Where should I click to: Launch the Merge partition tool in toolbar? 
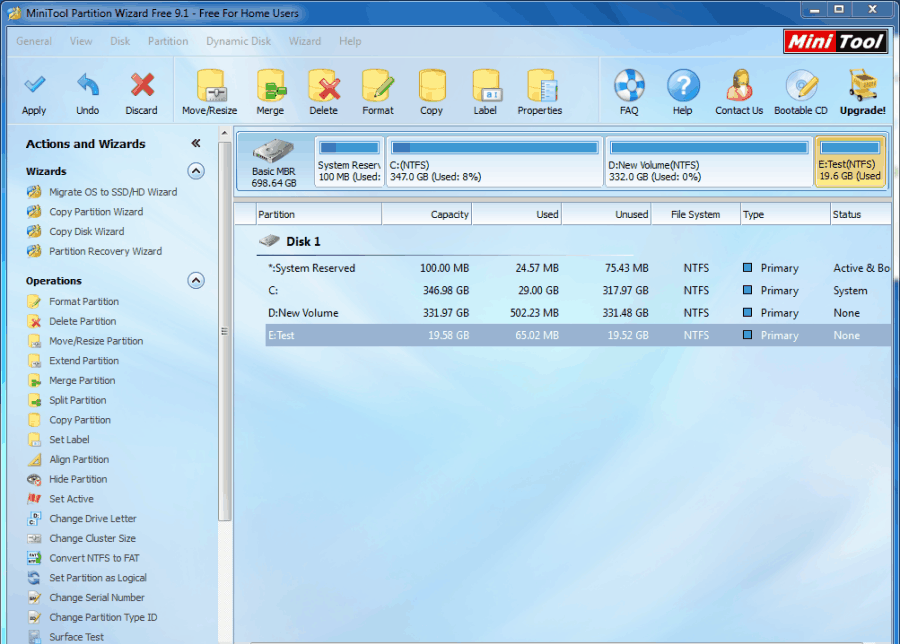[x=270, y=93]
